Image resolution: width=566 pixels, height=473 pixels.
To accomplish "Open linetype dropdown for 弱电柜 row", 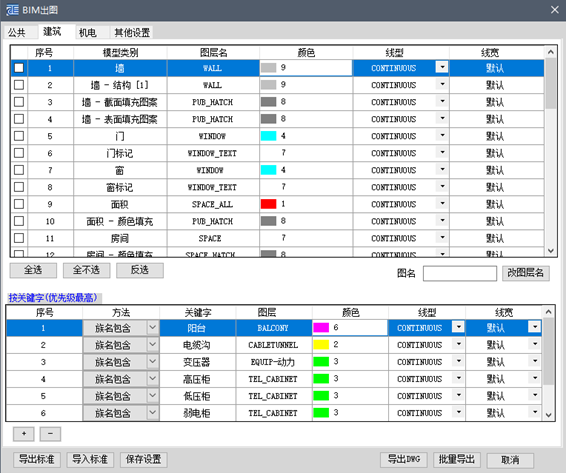I will (458, 412).
